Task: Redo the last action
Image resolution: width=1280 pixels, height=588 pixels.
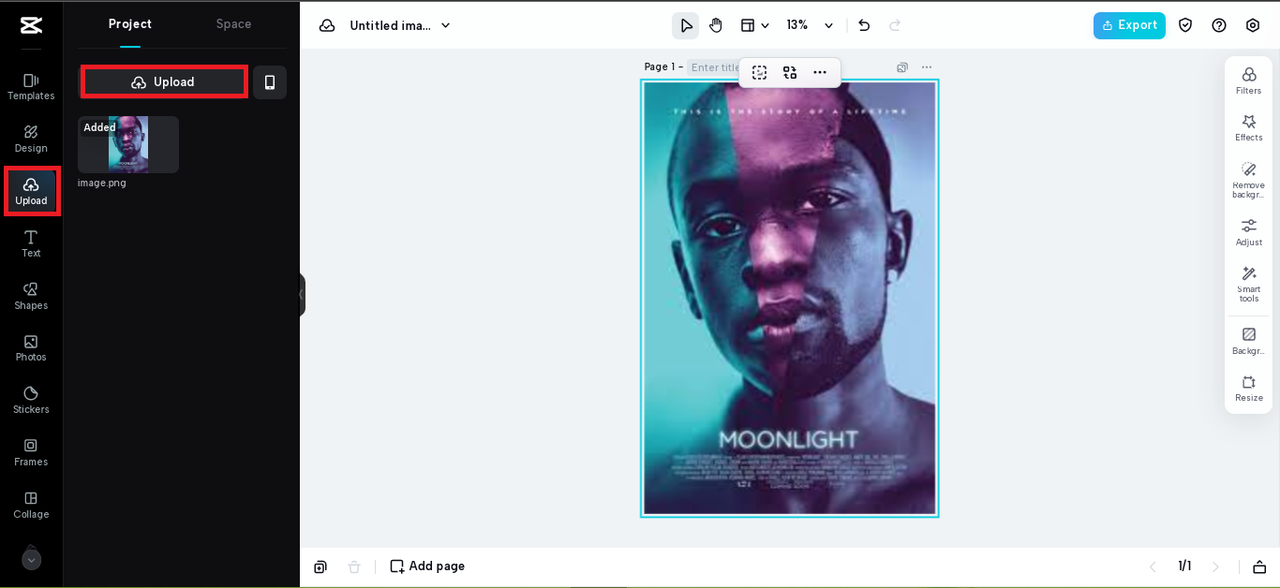Action: click(x=895, y=25)
